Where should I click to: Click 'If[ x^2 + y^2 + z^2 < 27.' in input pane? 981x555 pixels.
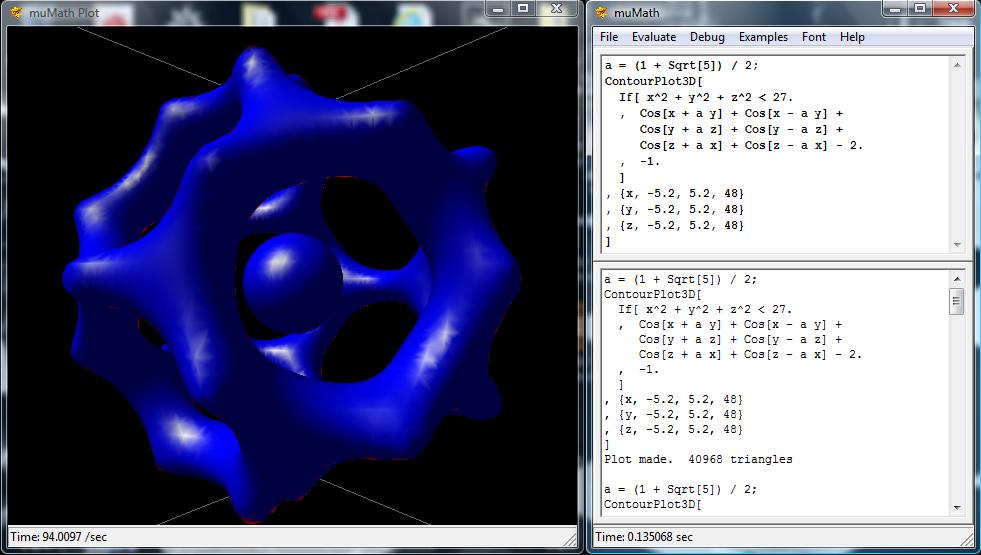706,97
